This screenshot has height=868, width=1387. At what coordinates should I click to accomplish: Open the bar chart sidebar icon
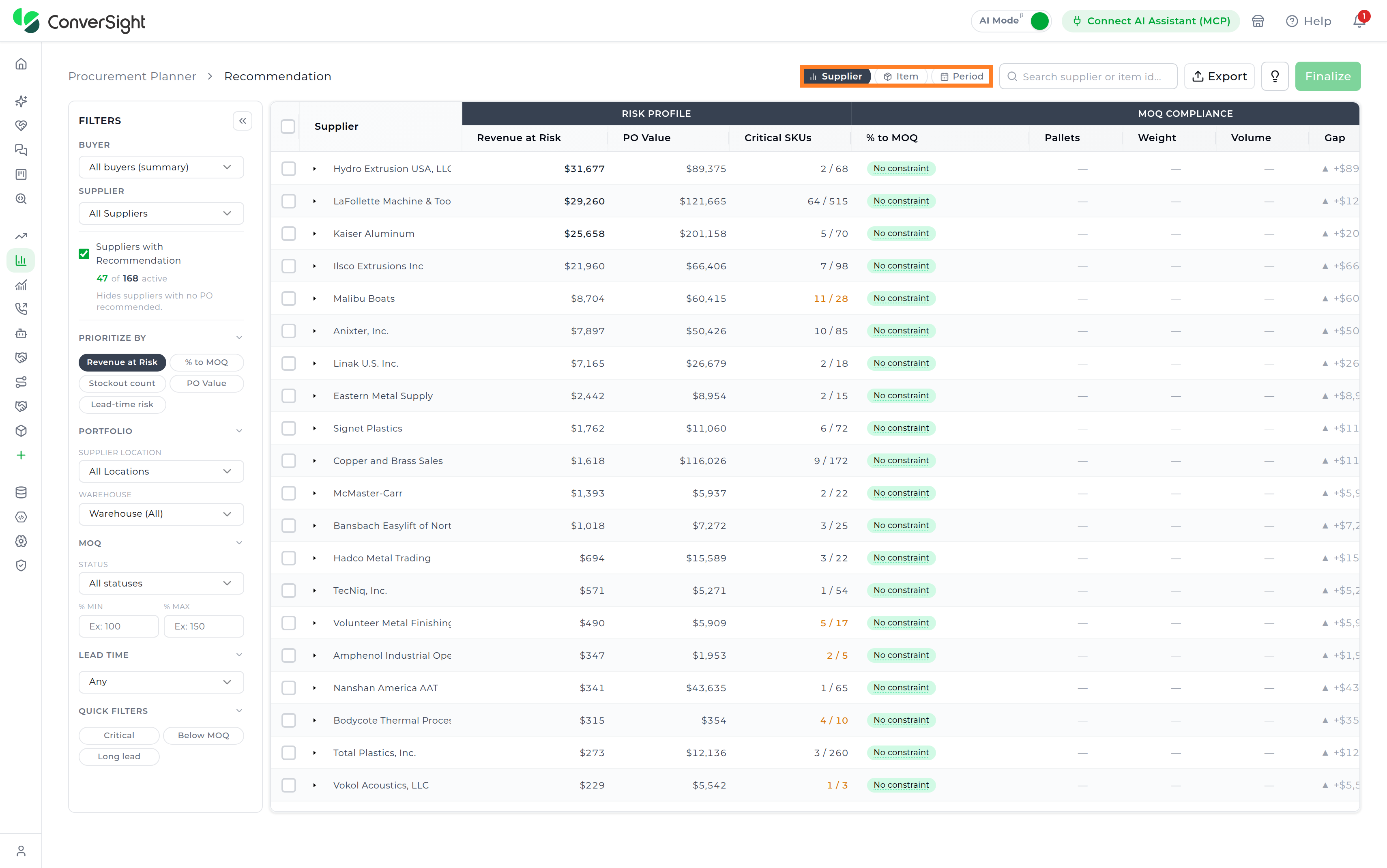click(x=21, y=260)
